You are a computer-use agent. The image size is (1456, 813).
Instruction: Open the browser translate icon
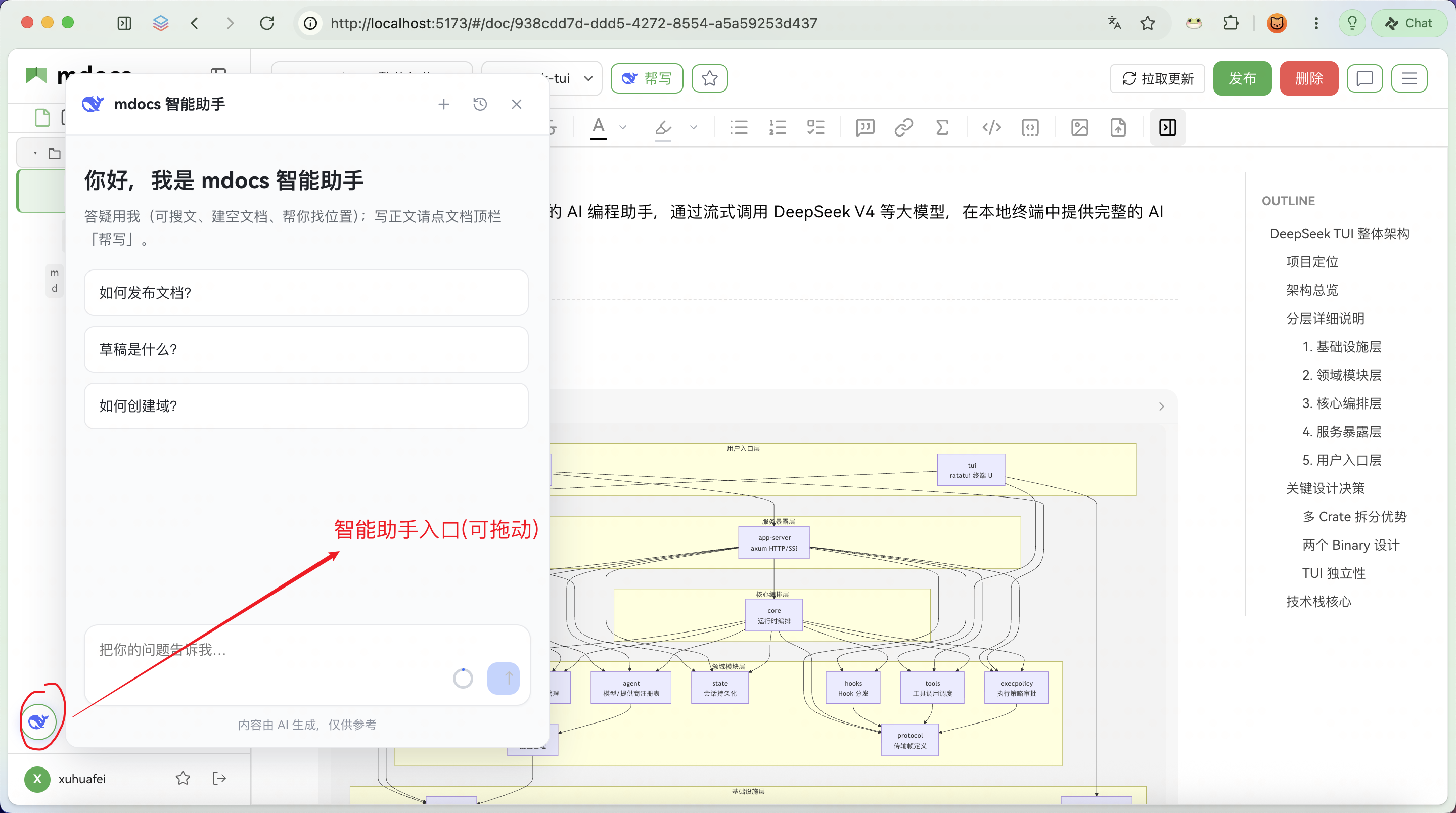1114,23
